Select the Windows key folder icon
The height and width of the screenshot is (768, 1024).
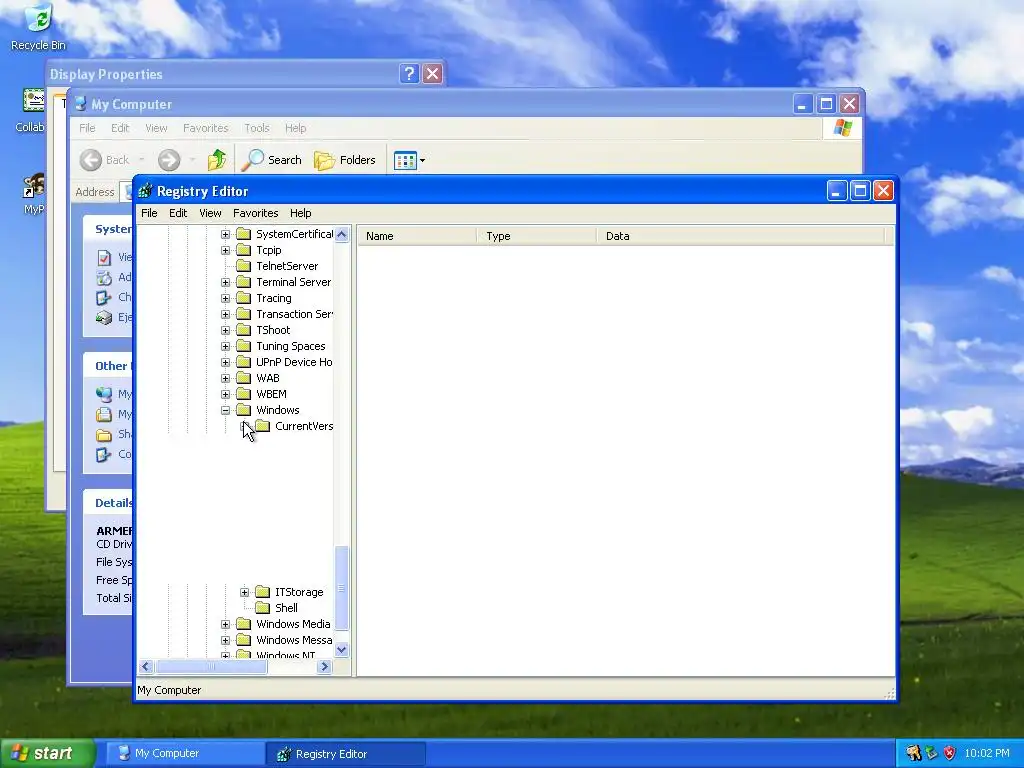click(244, 410)
